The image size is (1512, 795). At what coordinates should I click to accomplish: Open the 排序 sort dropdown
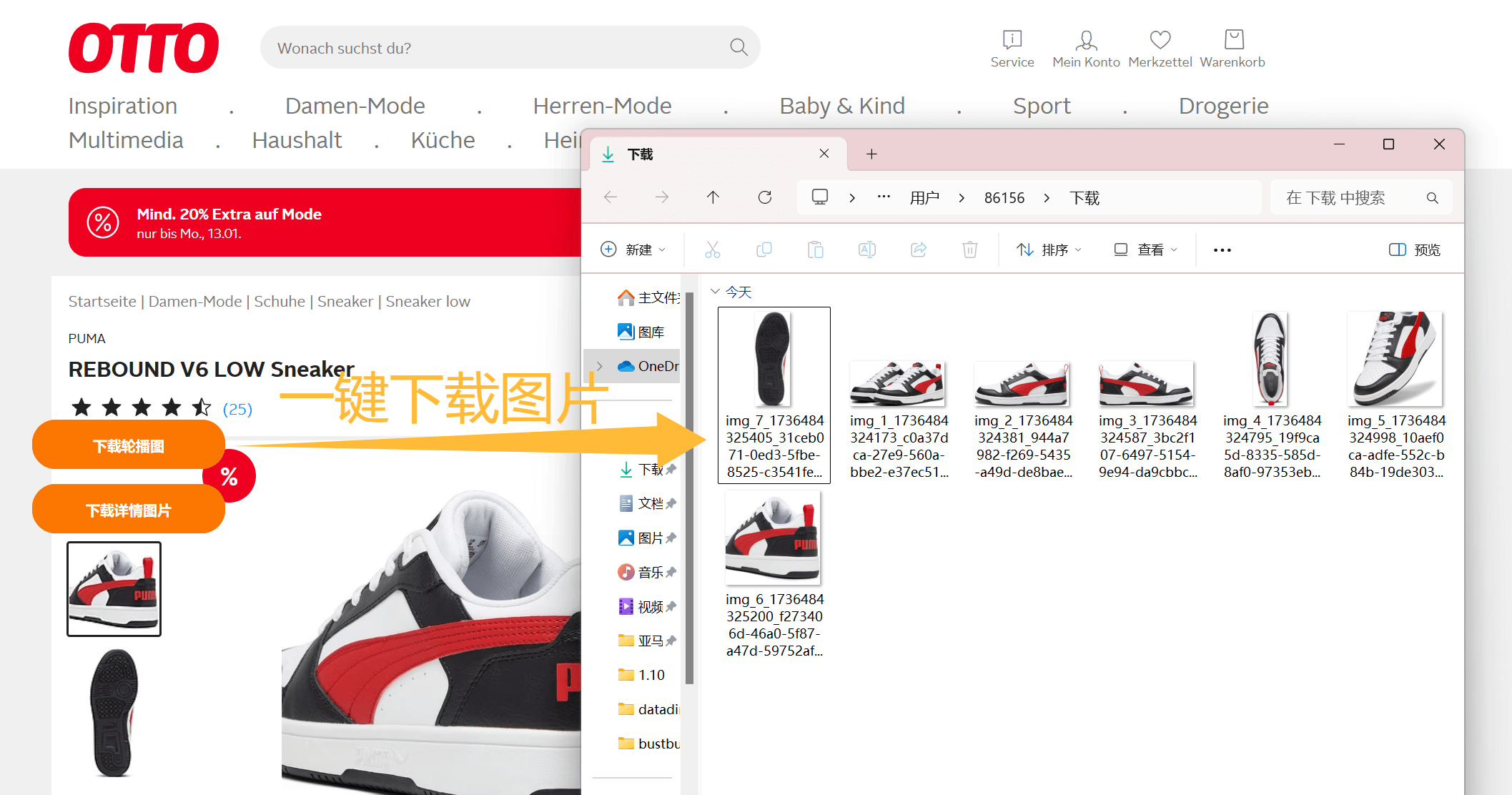pyautogui.click(x=1049, y=250)
